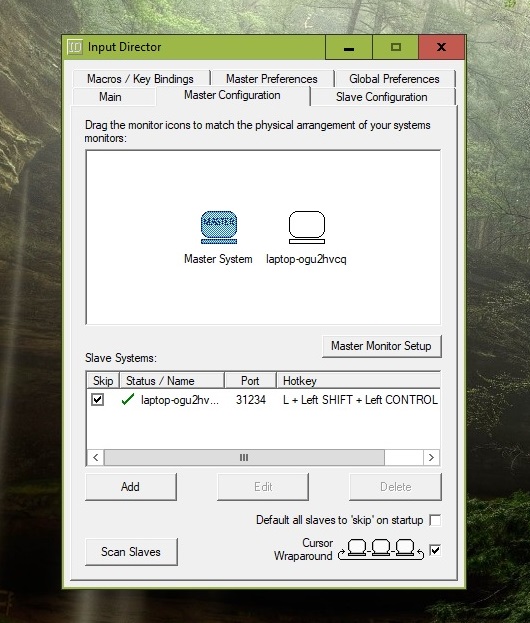Viewport: 530px width, 623px height.
Task: Minimize the Input Director window
Action: [x=349, y=47]
